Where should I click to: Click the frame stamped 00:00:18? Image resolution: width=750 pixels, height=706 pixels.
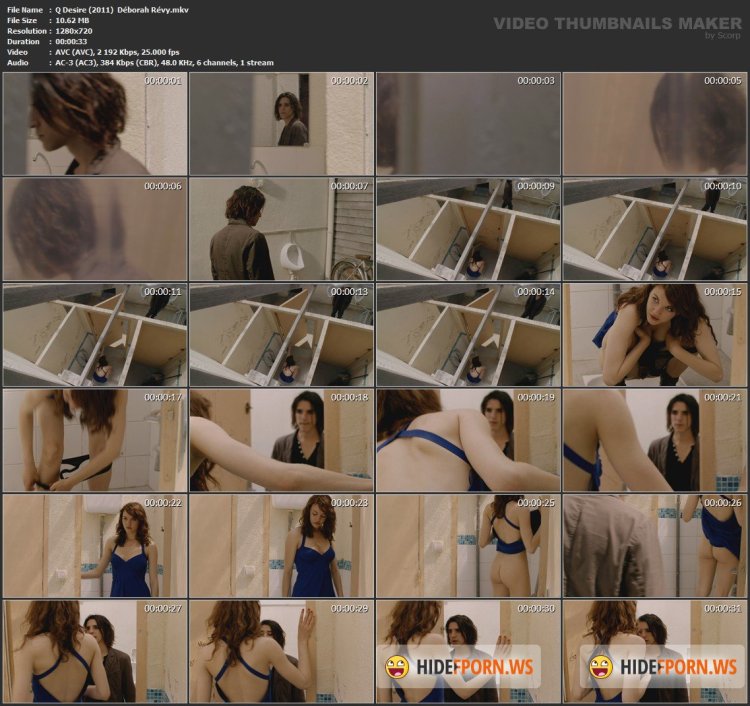point(281,441)
